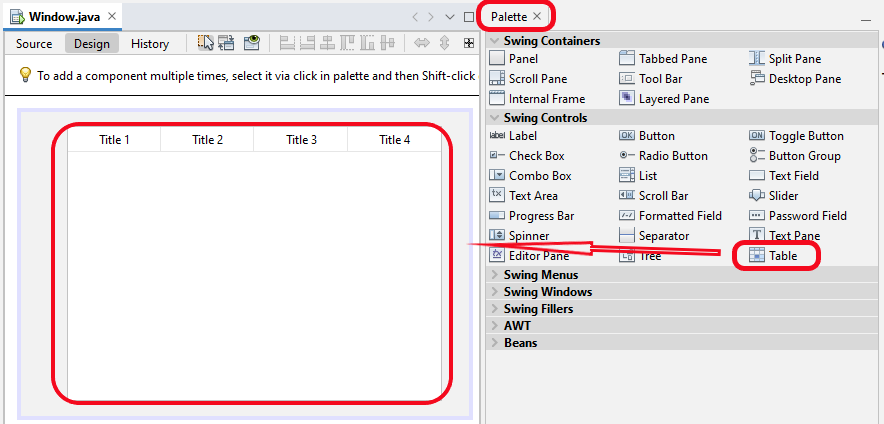The image size is (884, 424).
Task: Select the Slider palette component
Action: 783,196
